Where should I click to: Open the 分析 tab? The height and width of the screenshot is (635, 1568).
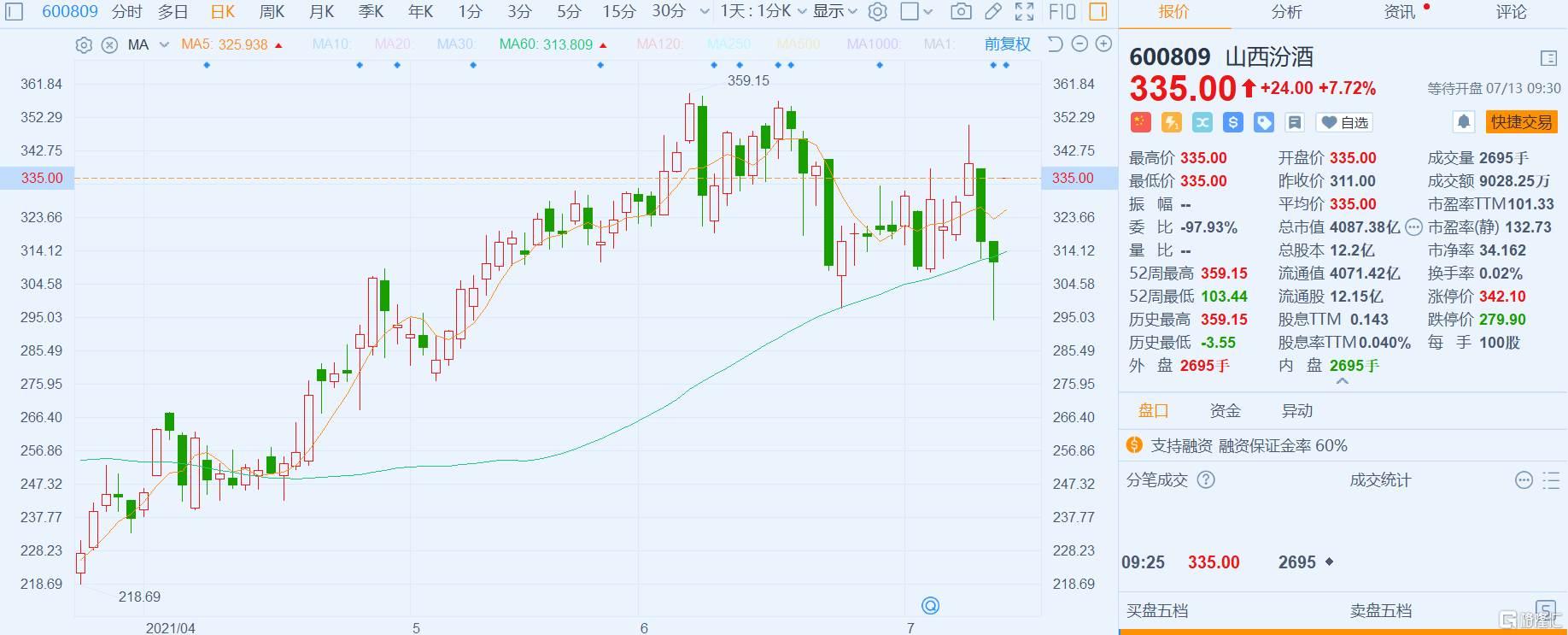(1287, 12)
